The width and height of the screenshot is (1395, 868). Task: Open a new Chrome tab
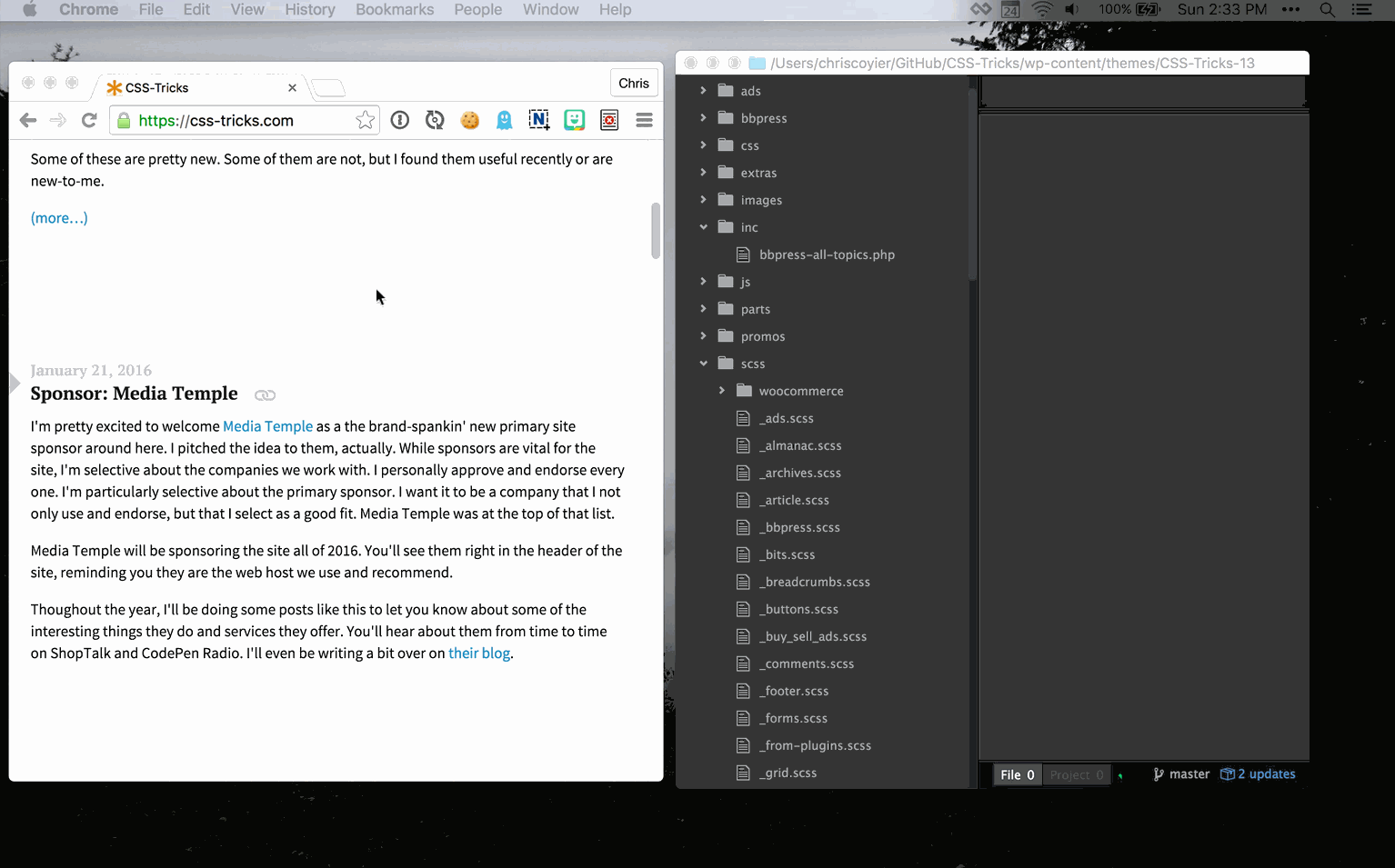pyautogui.click(x=328, y=88)
